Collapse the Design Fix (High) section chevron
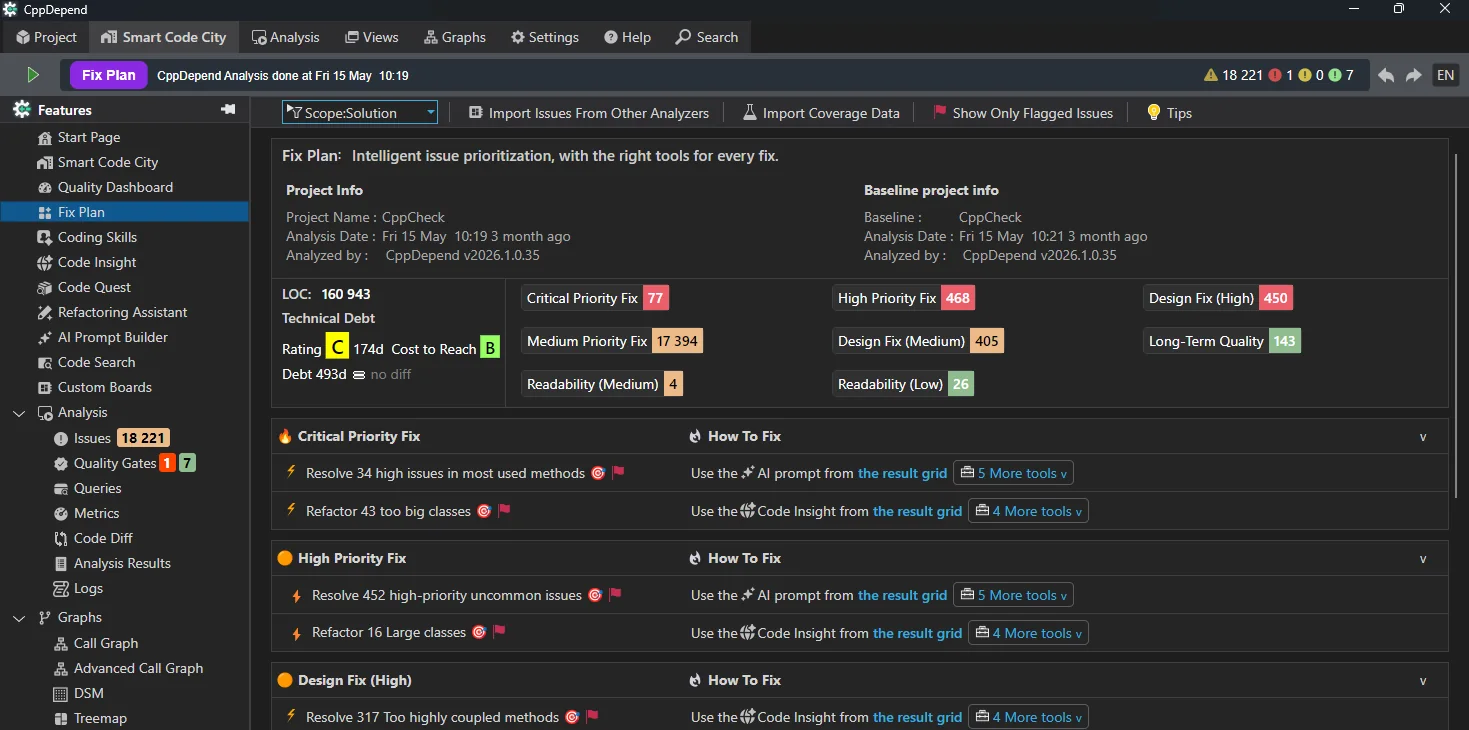This screenshot has height=730, width=1469. click(x=1423, y=681)
